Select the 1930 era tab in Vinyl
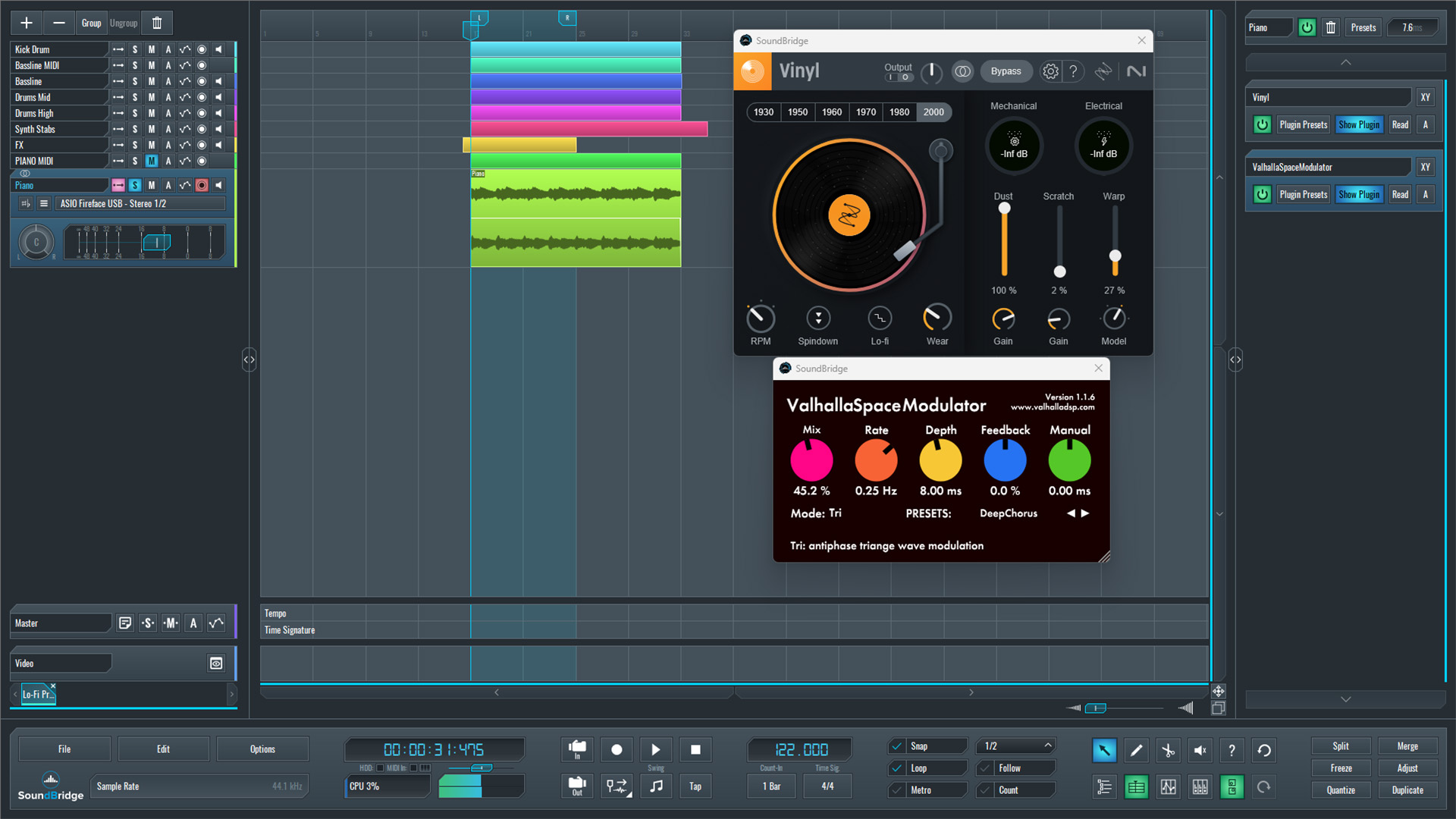Viewport: 1456px width, 819px height. tap(764, 112)
